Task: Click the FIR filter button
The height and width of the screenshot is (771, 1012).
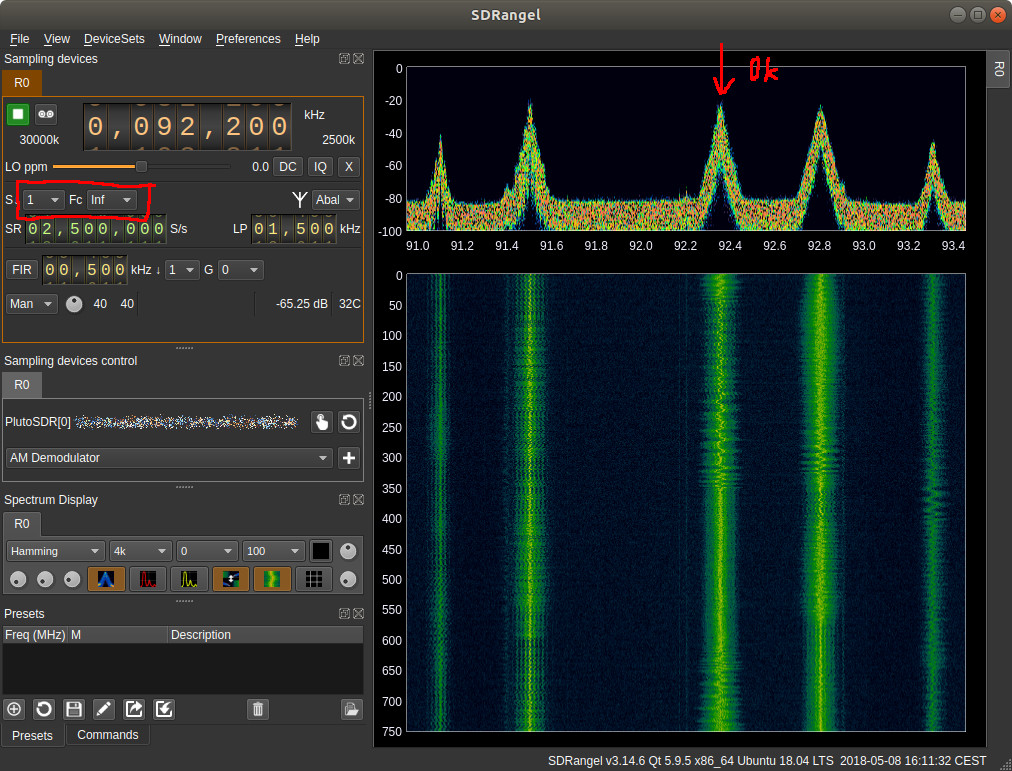Action: pyautogui.click(x=20, y=269)
